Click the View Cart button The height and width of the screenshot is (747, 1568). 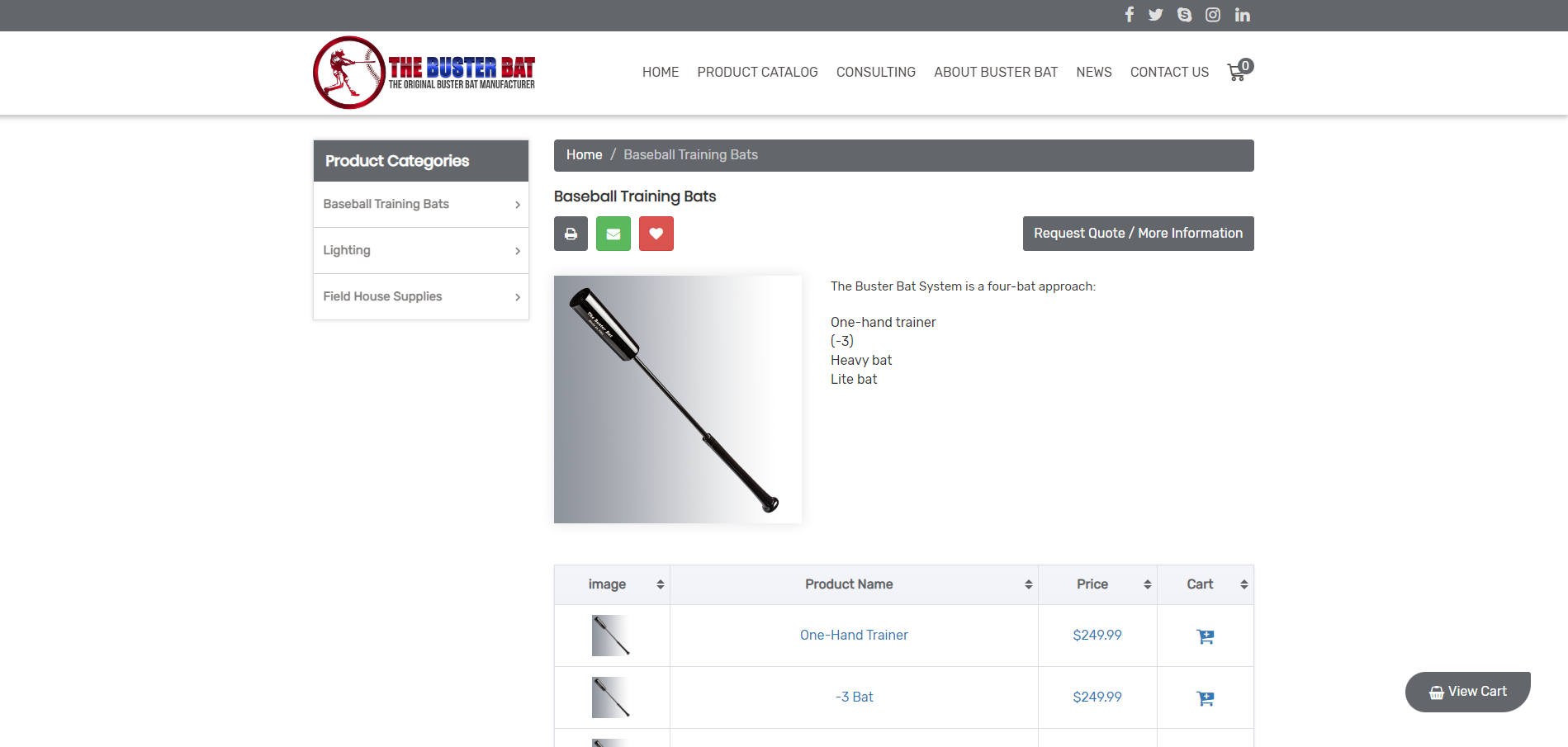(x=1467, y=691)
